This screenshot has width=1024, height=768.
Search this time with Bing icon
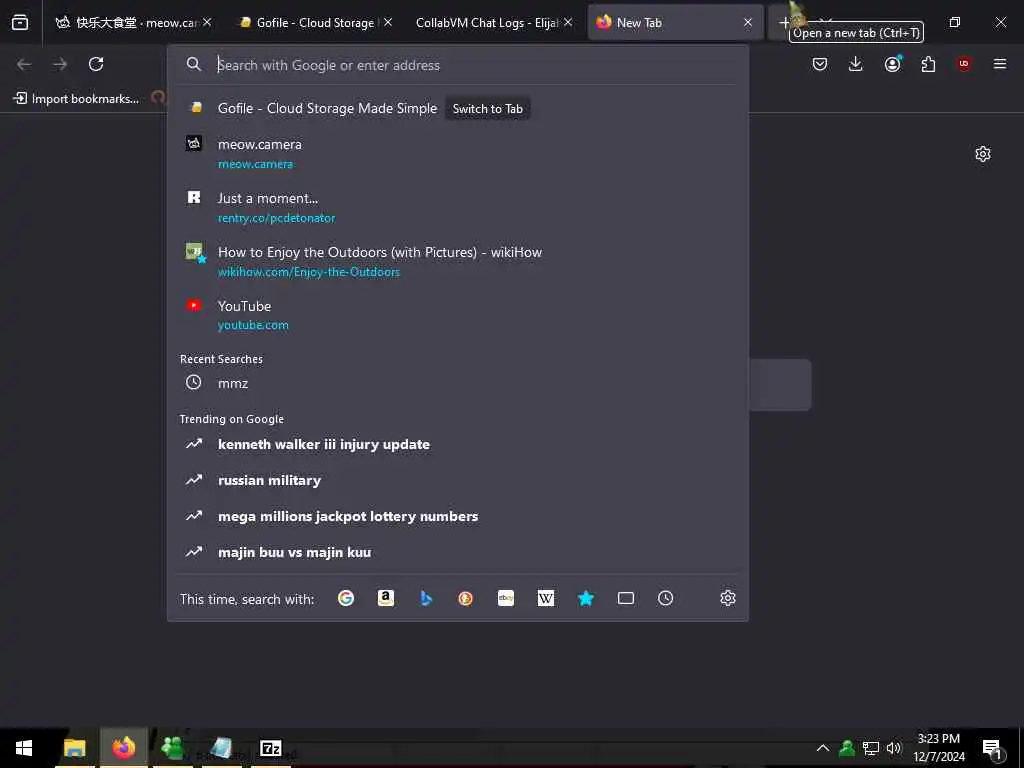[426, 598]
